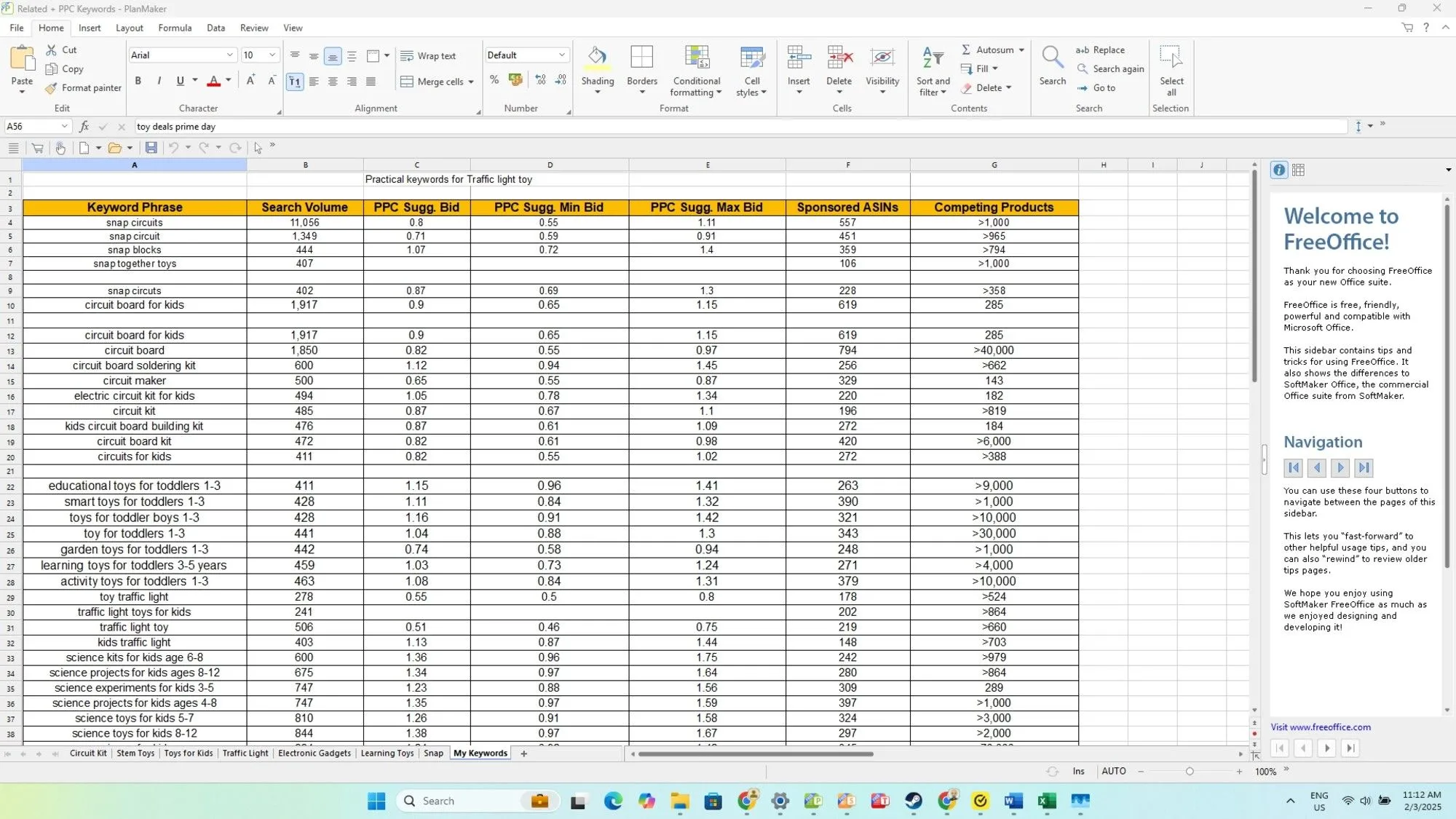
Task: Apply percentage number format
Action: tap(494, 81)
